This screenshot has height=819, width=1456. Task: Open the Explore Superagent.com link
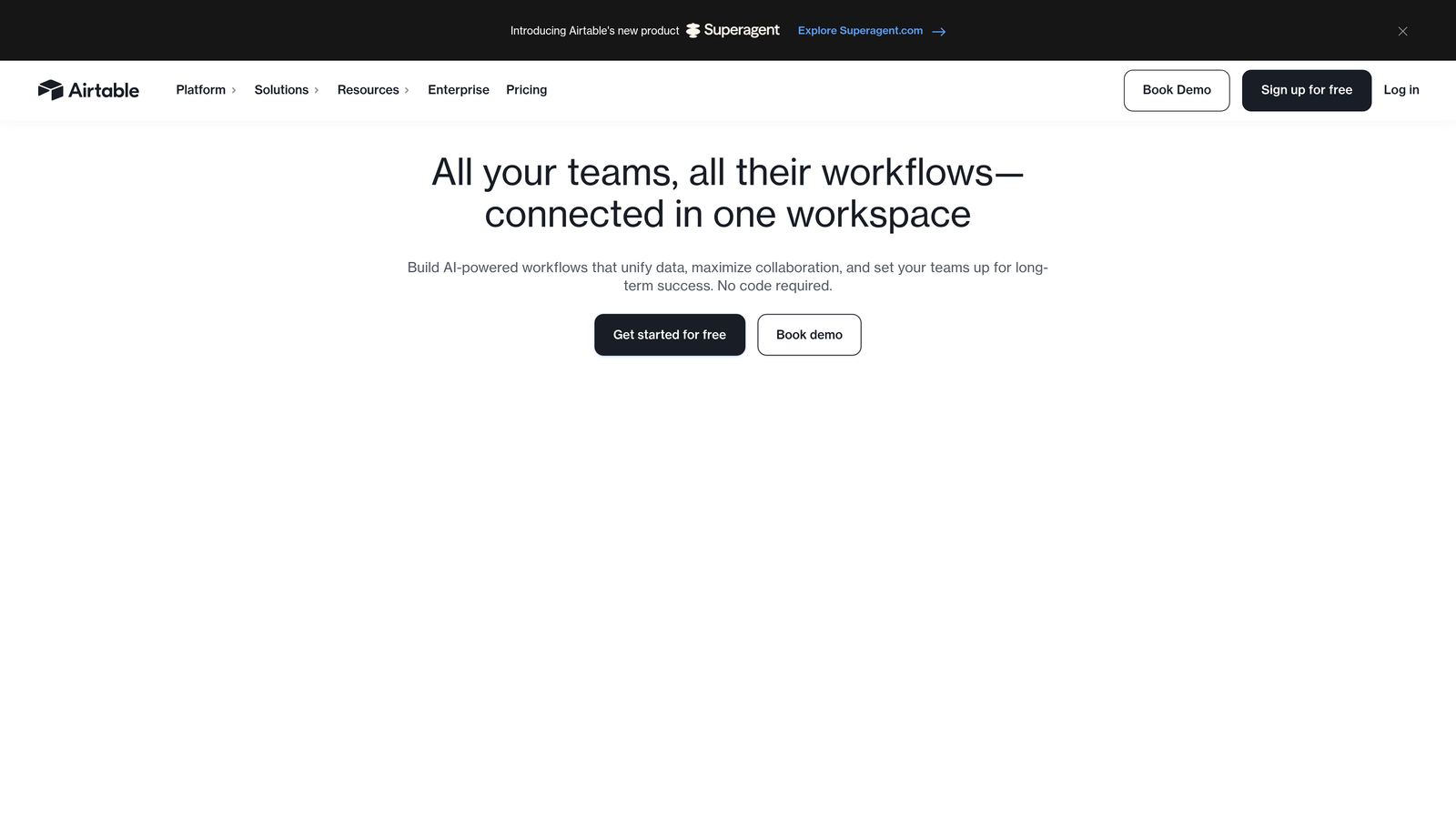[x=859, y=30]
